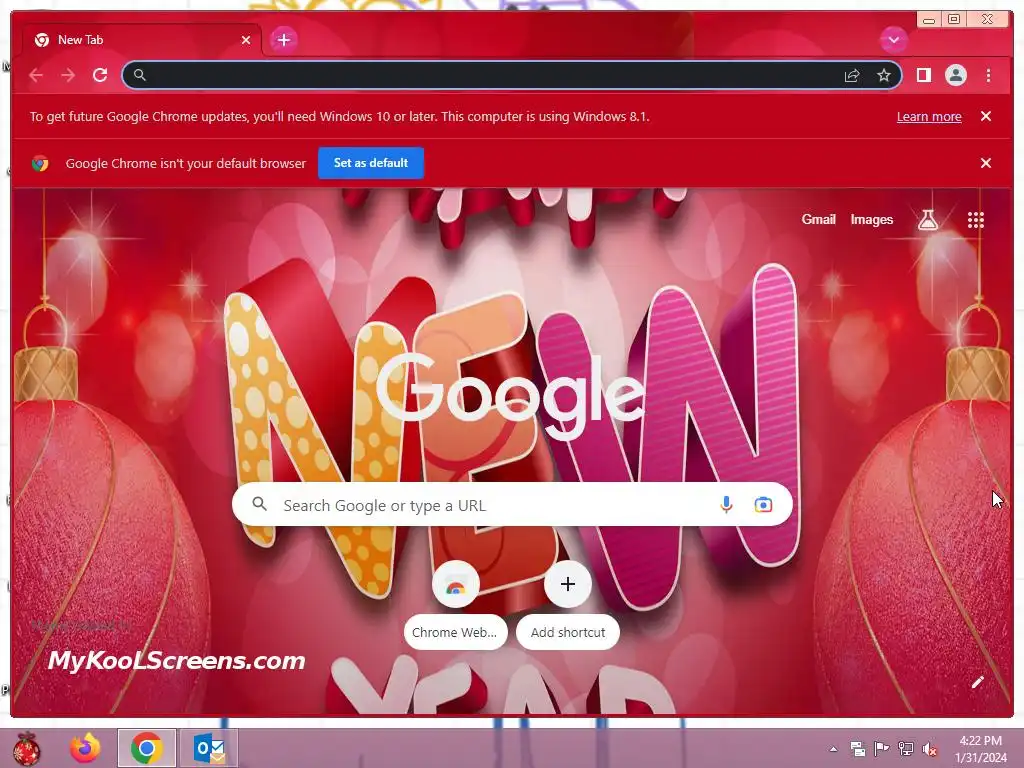
Task: Start voice search with microphone icon
Action: pos(726,504)
